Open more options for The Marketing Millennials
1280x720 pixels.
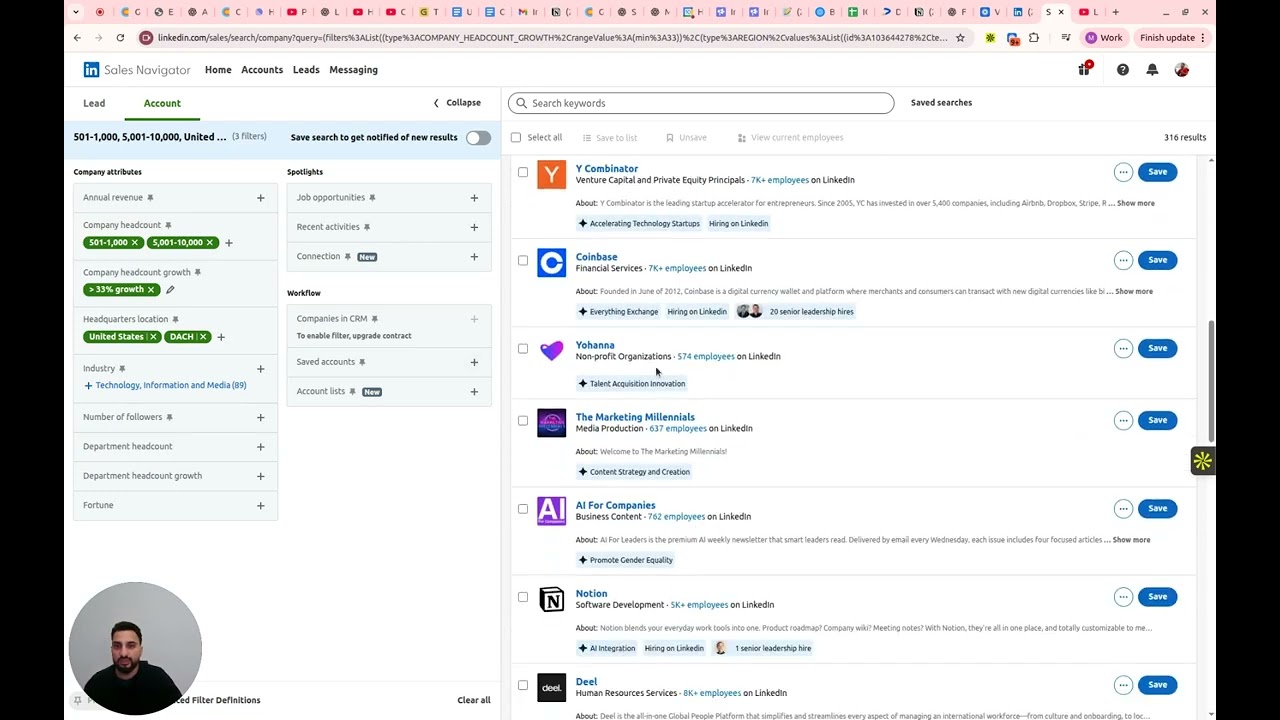[1123, 420]
